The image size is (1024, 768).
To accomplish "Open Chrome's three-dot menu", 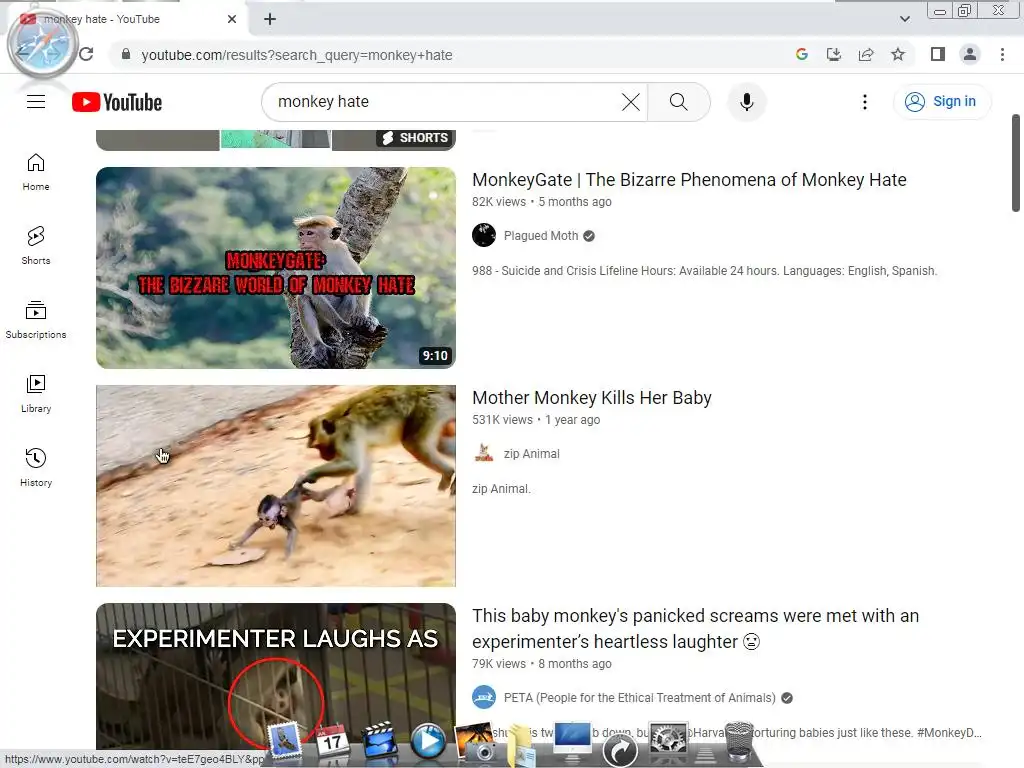I will (1002, 54).
